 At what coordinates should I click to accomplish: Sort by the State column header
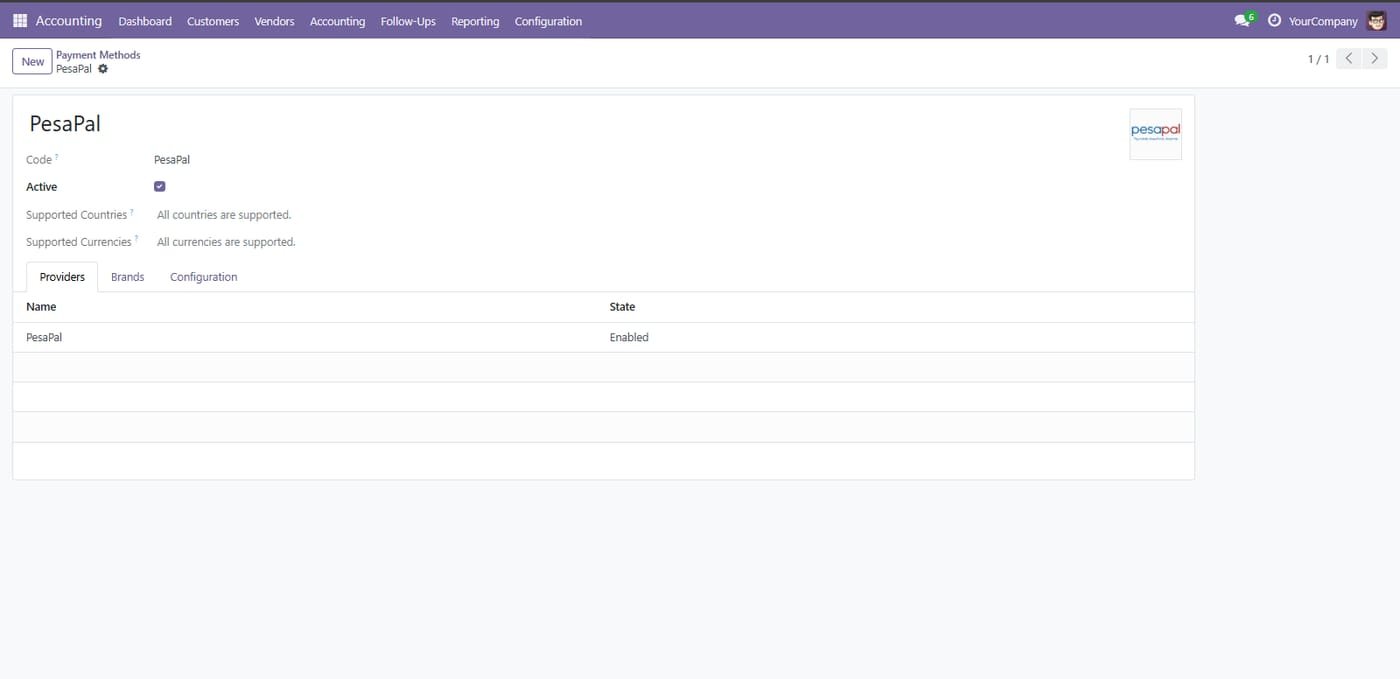click(x=622, y=307)
